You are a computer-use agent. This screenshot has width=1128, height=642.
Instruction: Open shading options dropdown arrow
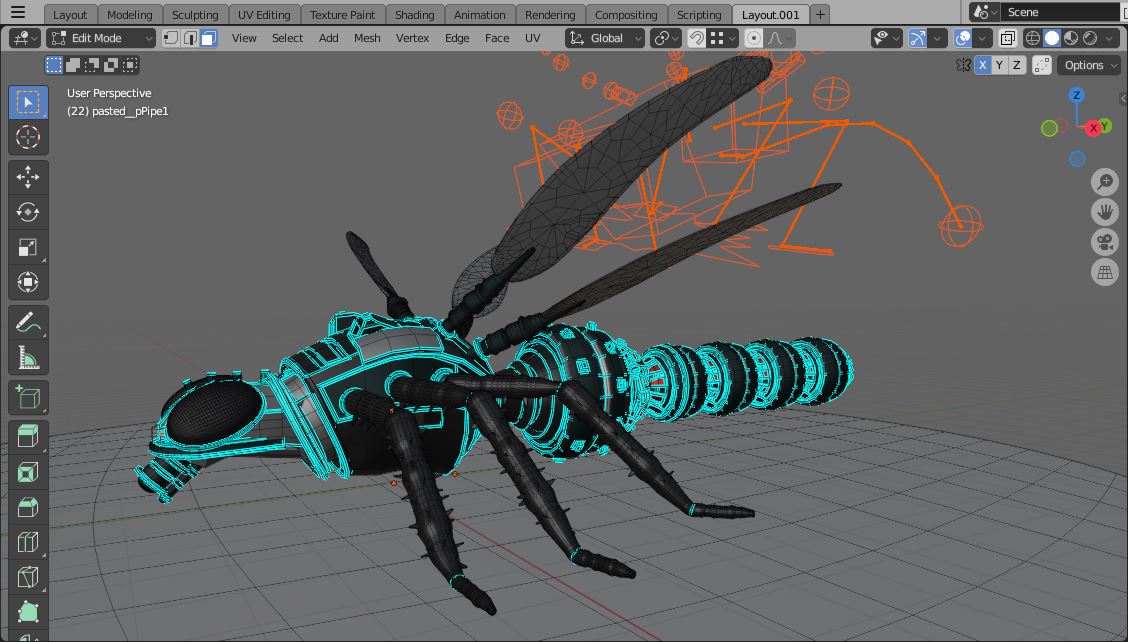[x=1109, y=38]
